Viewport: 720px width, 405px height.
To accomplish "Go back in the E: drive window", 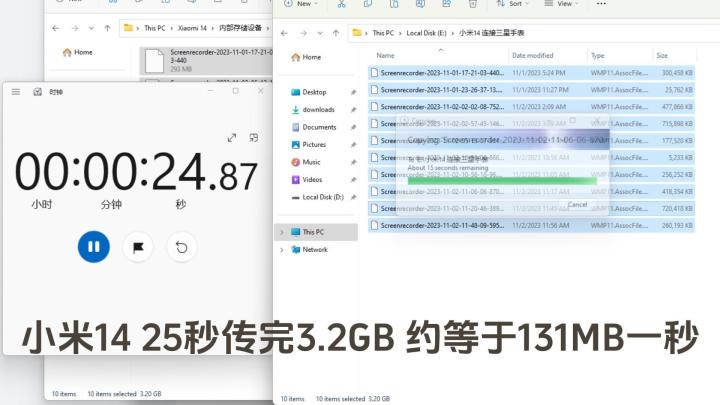I will point(284,33).
